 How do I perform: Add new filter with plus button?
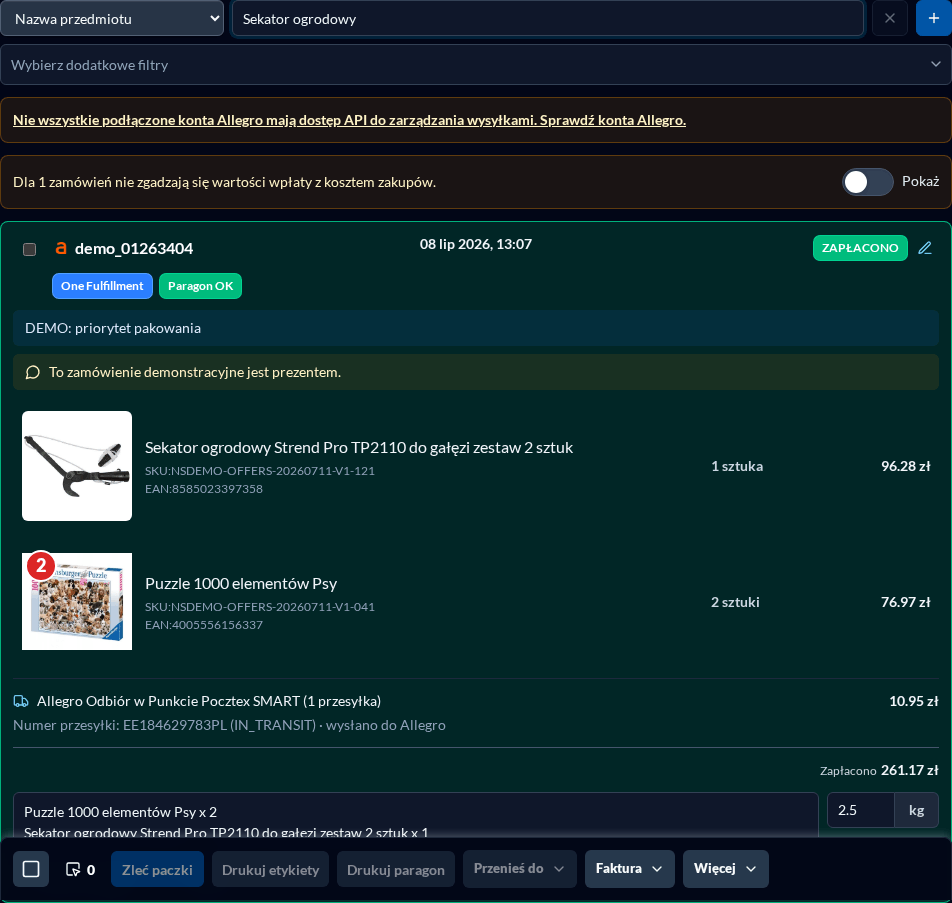[933, 18]
